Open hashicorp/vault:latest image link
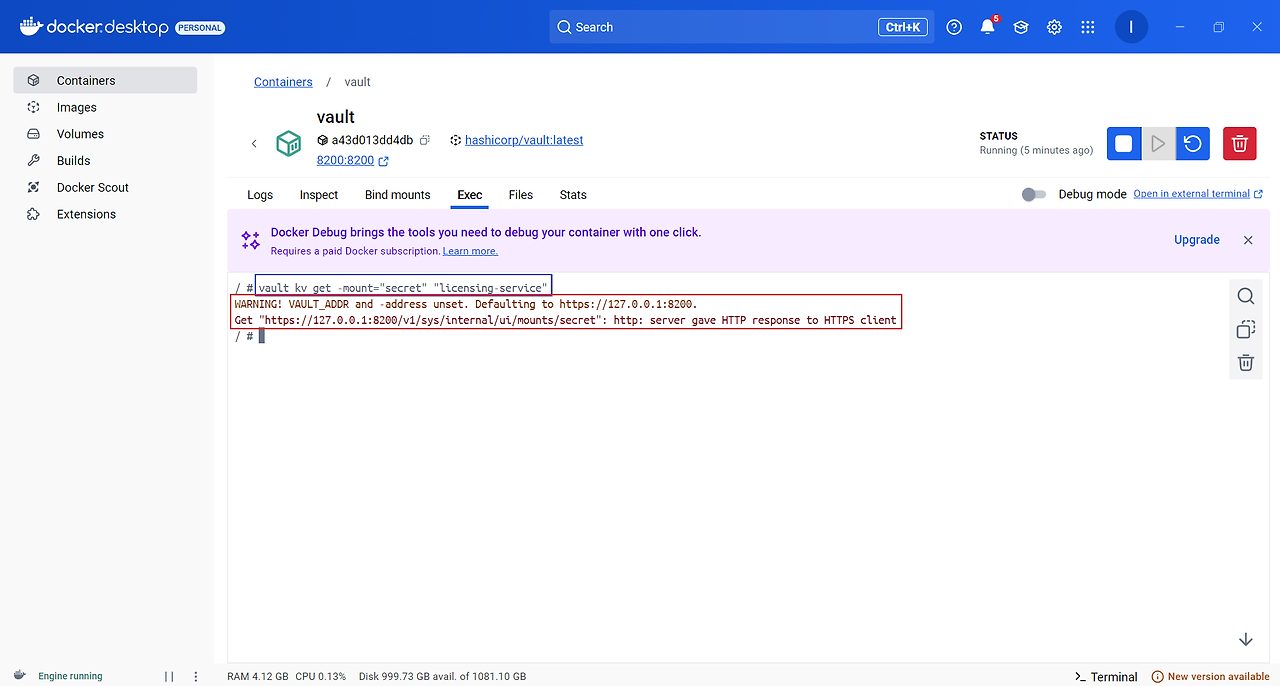Screen dimensions: 1280x686 pos(524,140)
